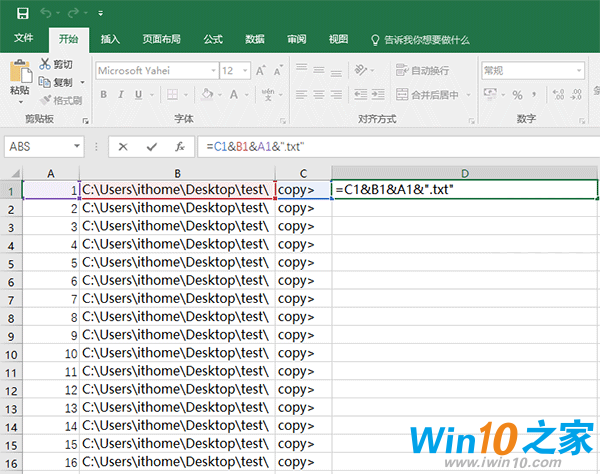Open Insert Function with the fx icon

click(x=179, y=146)
